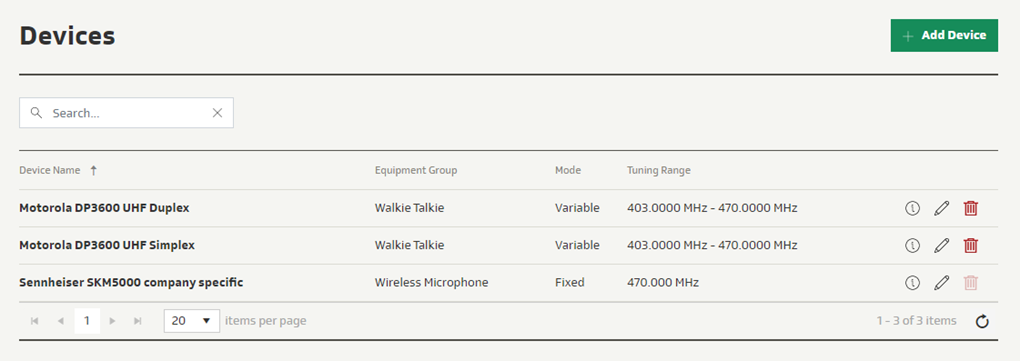The image size is (1020, 361).
Task: Delete the Motorola DP3600 UHF Duplex device
Action: click(x=971, y=208)
